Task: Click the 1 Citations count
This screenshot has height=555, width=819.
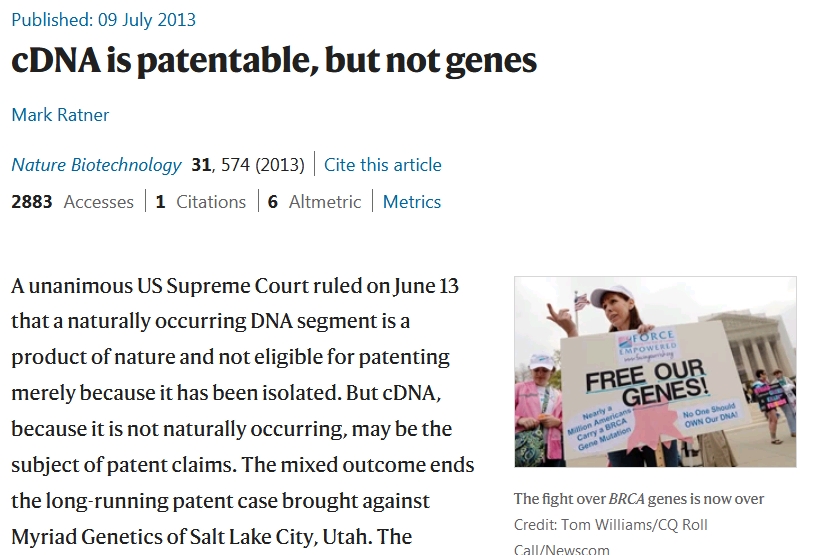Action: pos(201,202)
